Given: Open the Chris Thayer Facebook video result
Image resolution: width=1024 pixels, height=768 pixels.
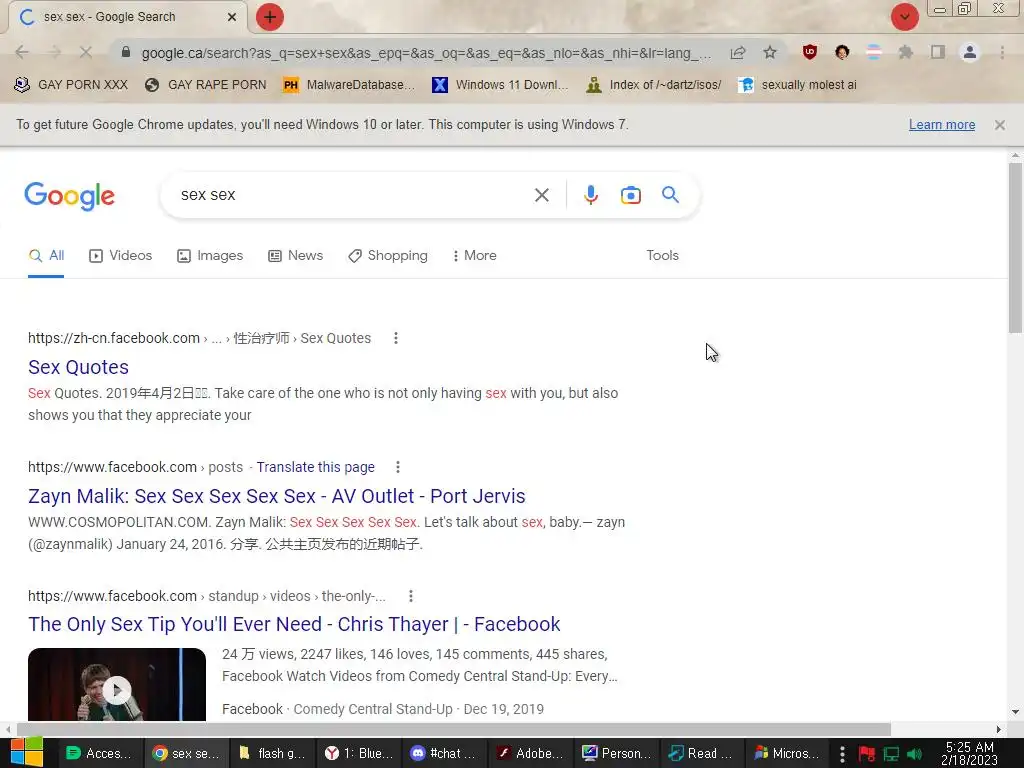Looking at the screenshot, I should coord(294,624).
